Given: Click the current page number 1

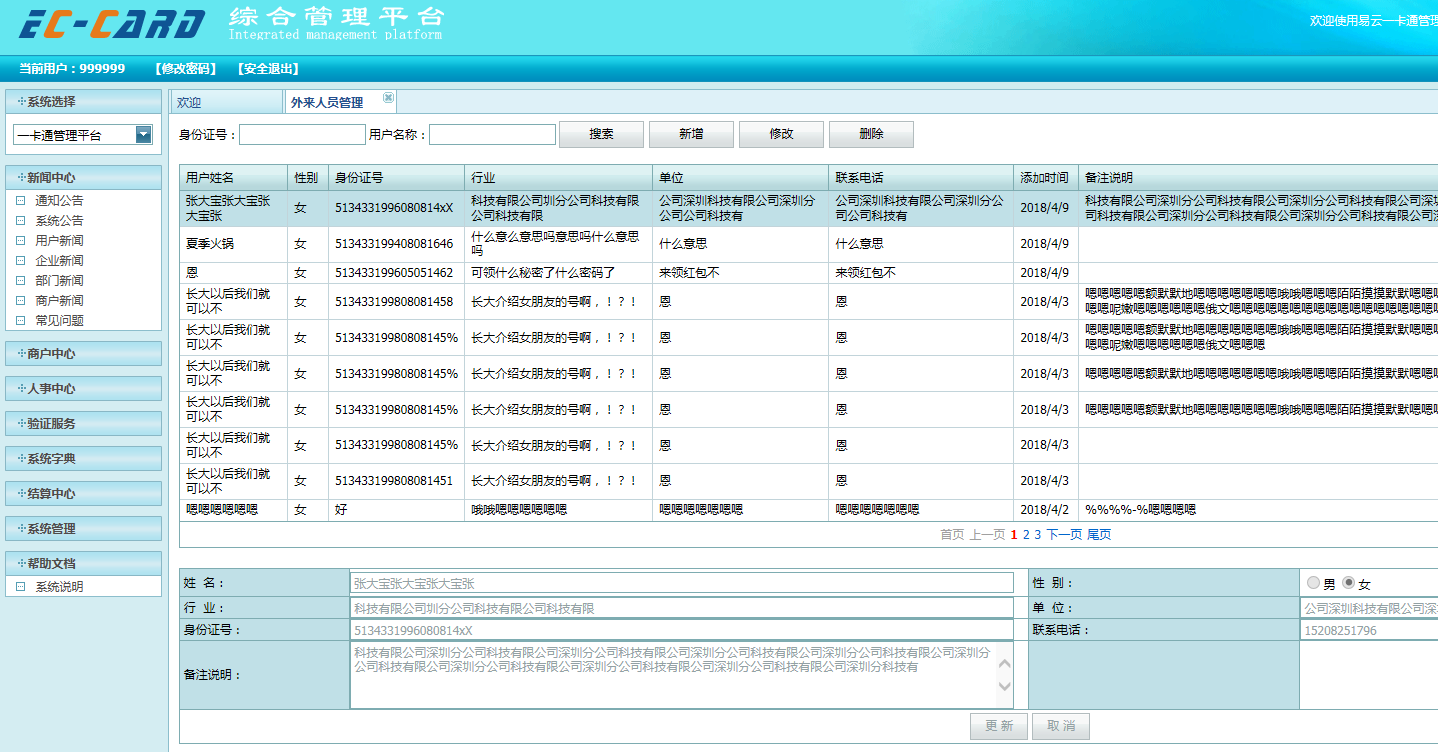Looking at the screenshot, I should (x=1014, y=535).
